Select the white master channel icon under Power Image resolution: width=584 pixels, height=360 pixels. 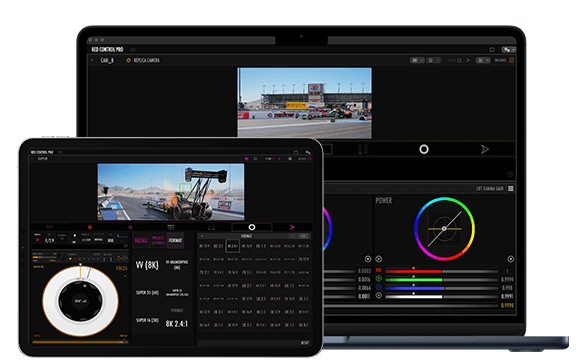[x=379, y=296]
